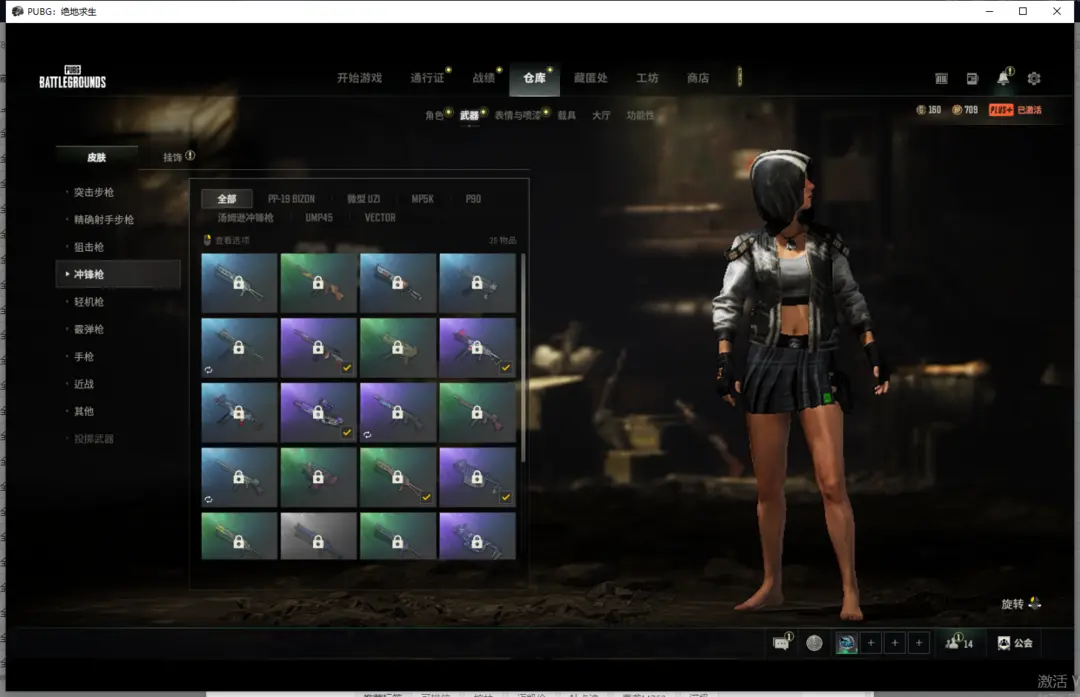The height and width of the screenshot is (697, 1080).
Task: Collapse the selected 冲锋枪 category
Action: pos(118,274)
